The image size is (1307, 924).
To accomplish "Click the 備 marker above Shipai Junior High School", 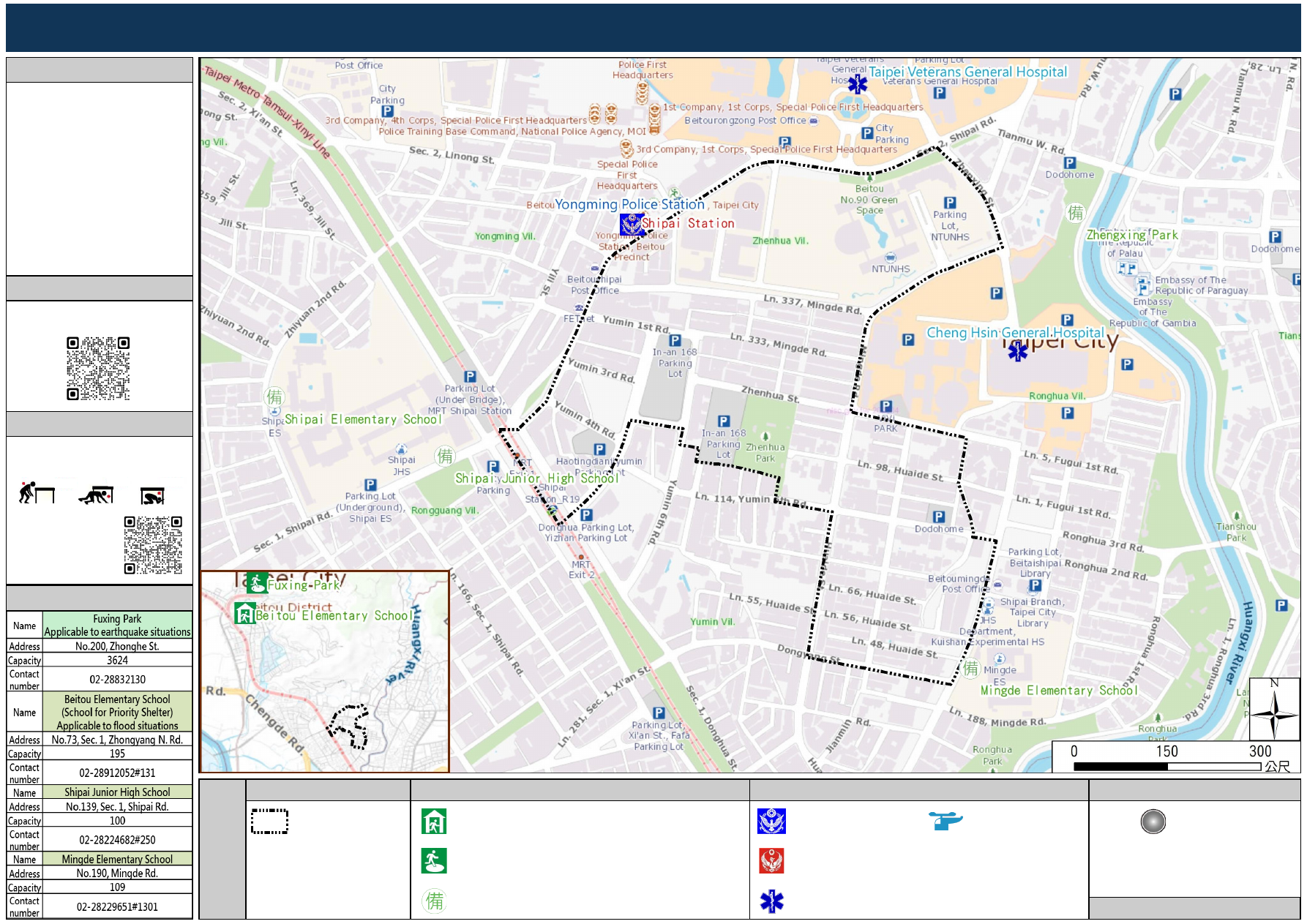I will pyautogui.click(x=445, y=457).
